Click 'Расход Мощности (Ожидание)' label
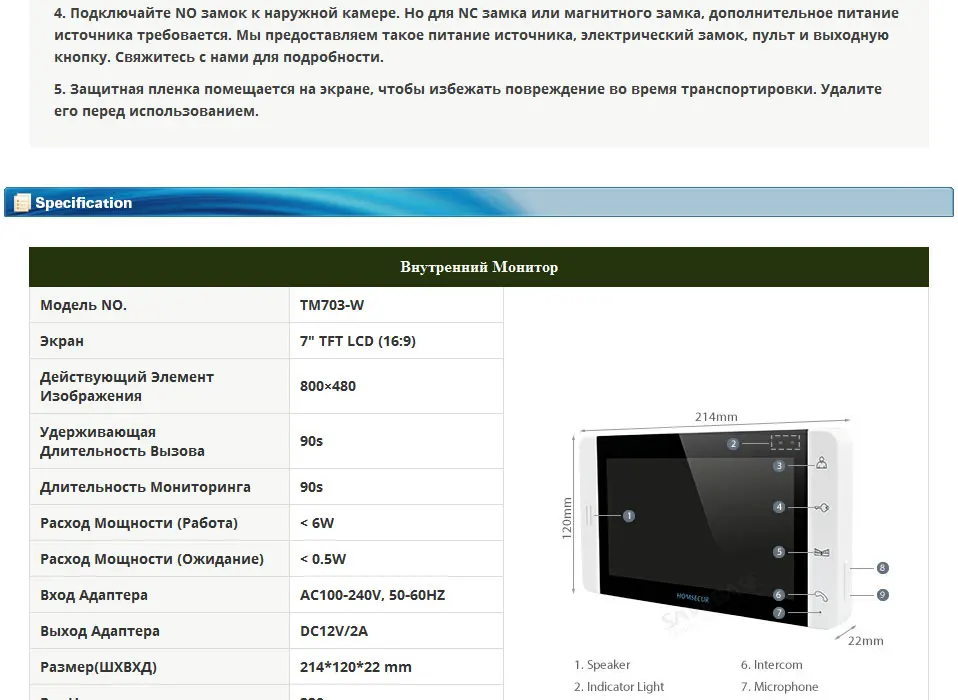 pos(152,559)
